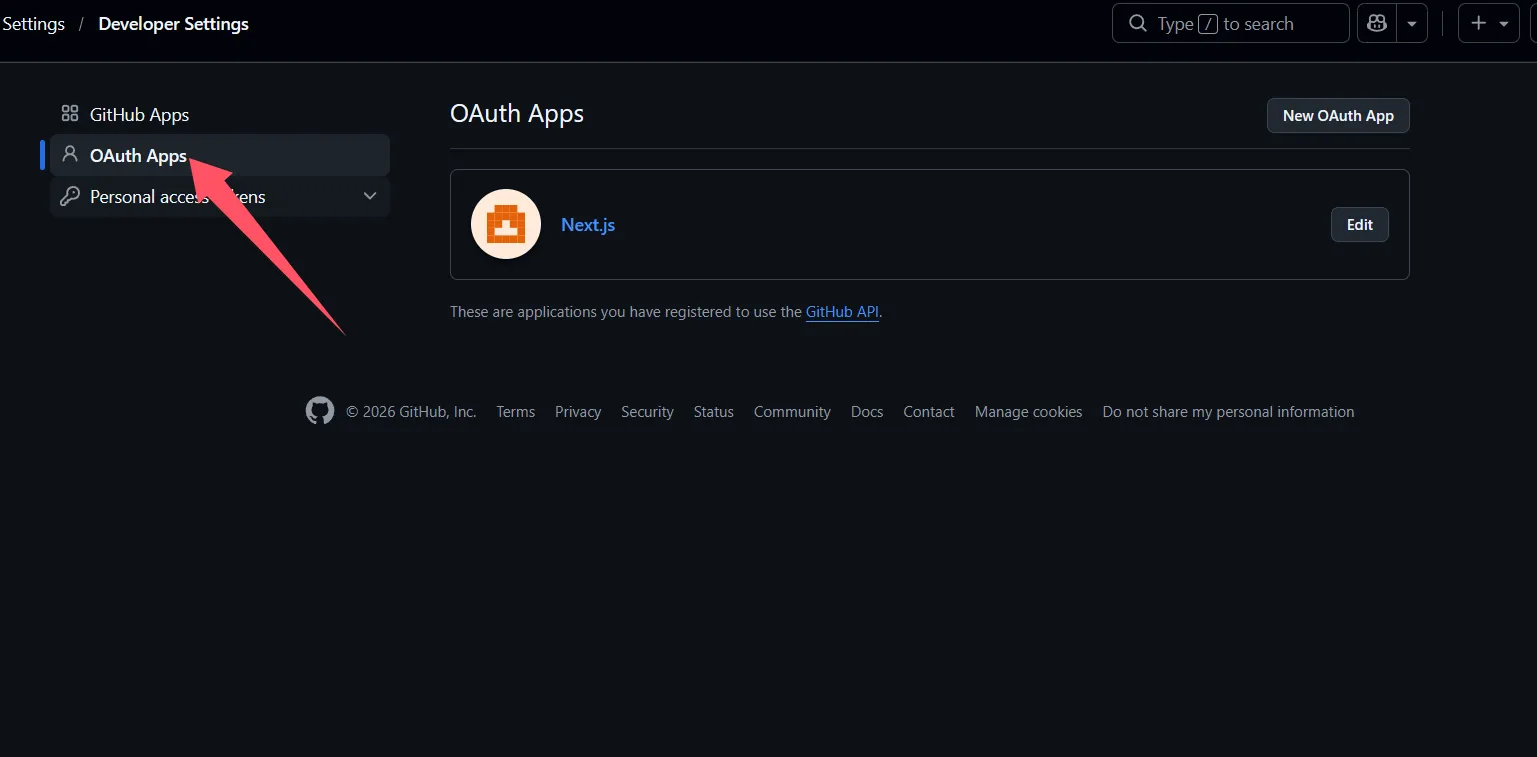The height and width of the screenshot is (757, 1537).
Task: Open the plus Create new menu
Action: tap(1489, 23)
